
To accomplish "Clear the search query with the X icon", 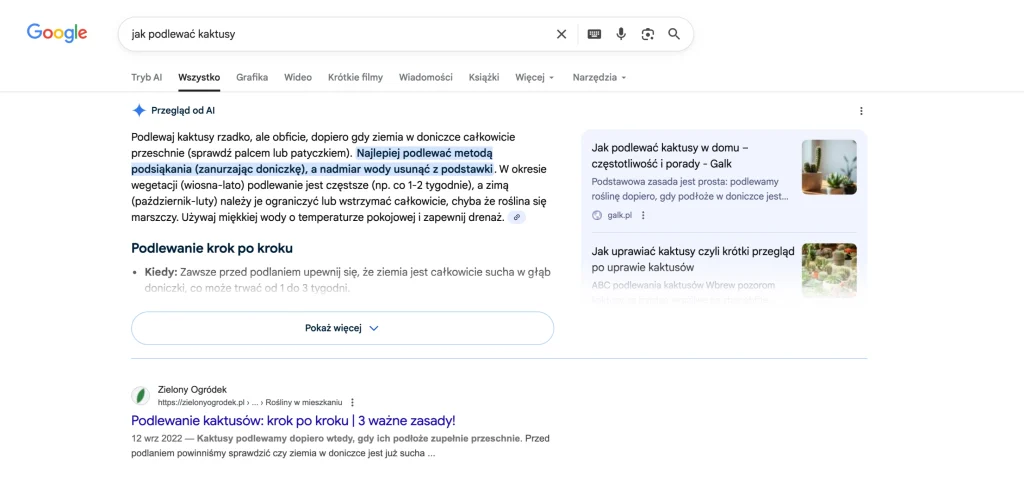I will 561,34.
